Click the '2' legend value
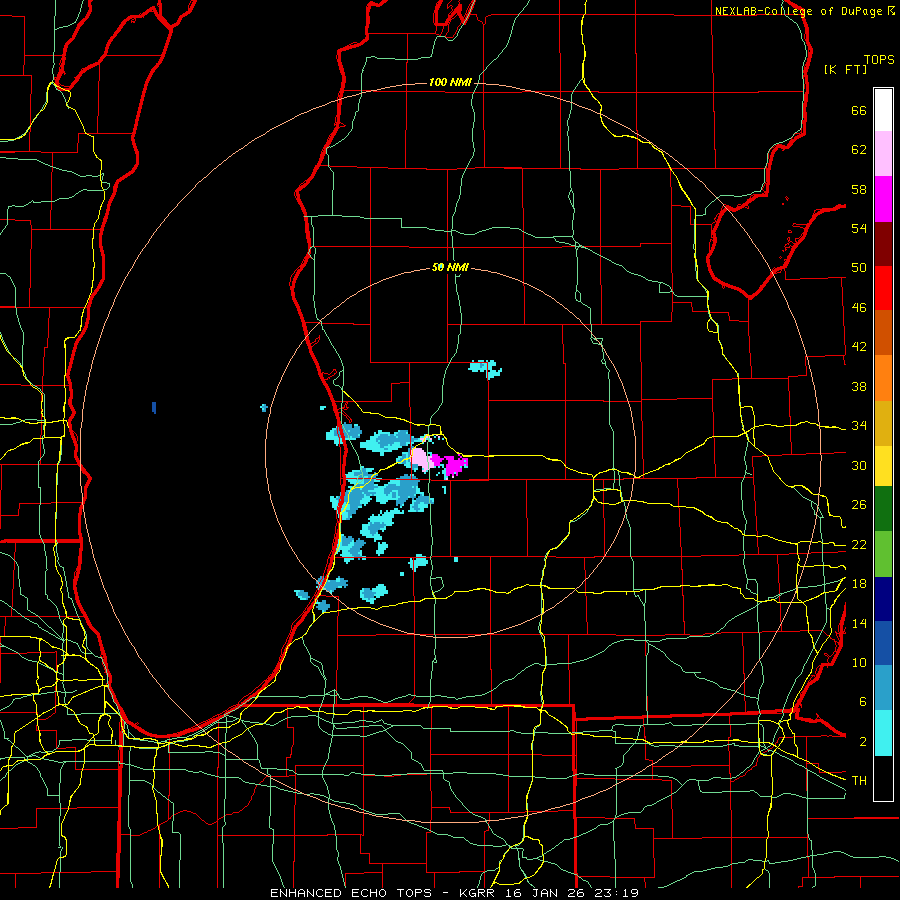 (862, 742)
